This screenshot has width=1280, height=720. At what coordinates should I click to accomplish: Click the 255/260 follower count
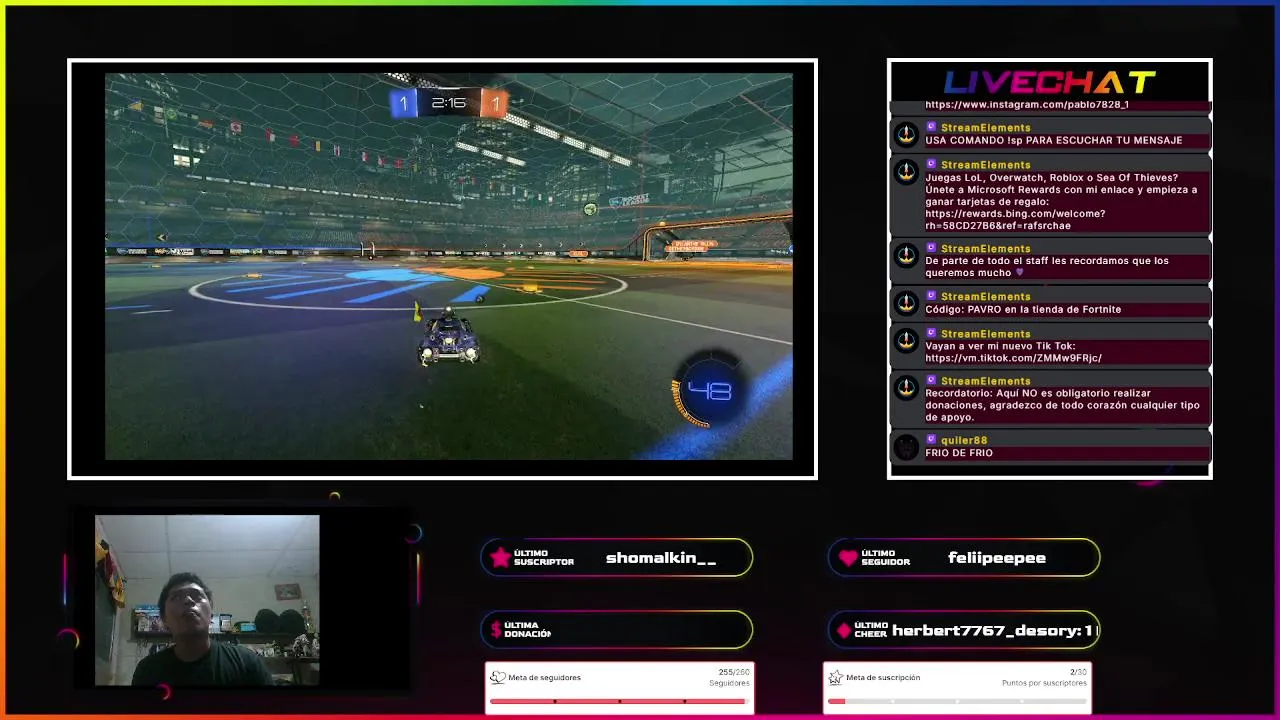coord(734,672)
